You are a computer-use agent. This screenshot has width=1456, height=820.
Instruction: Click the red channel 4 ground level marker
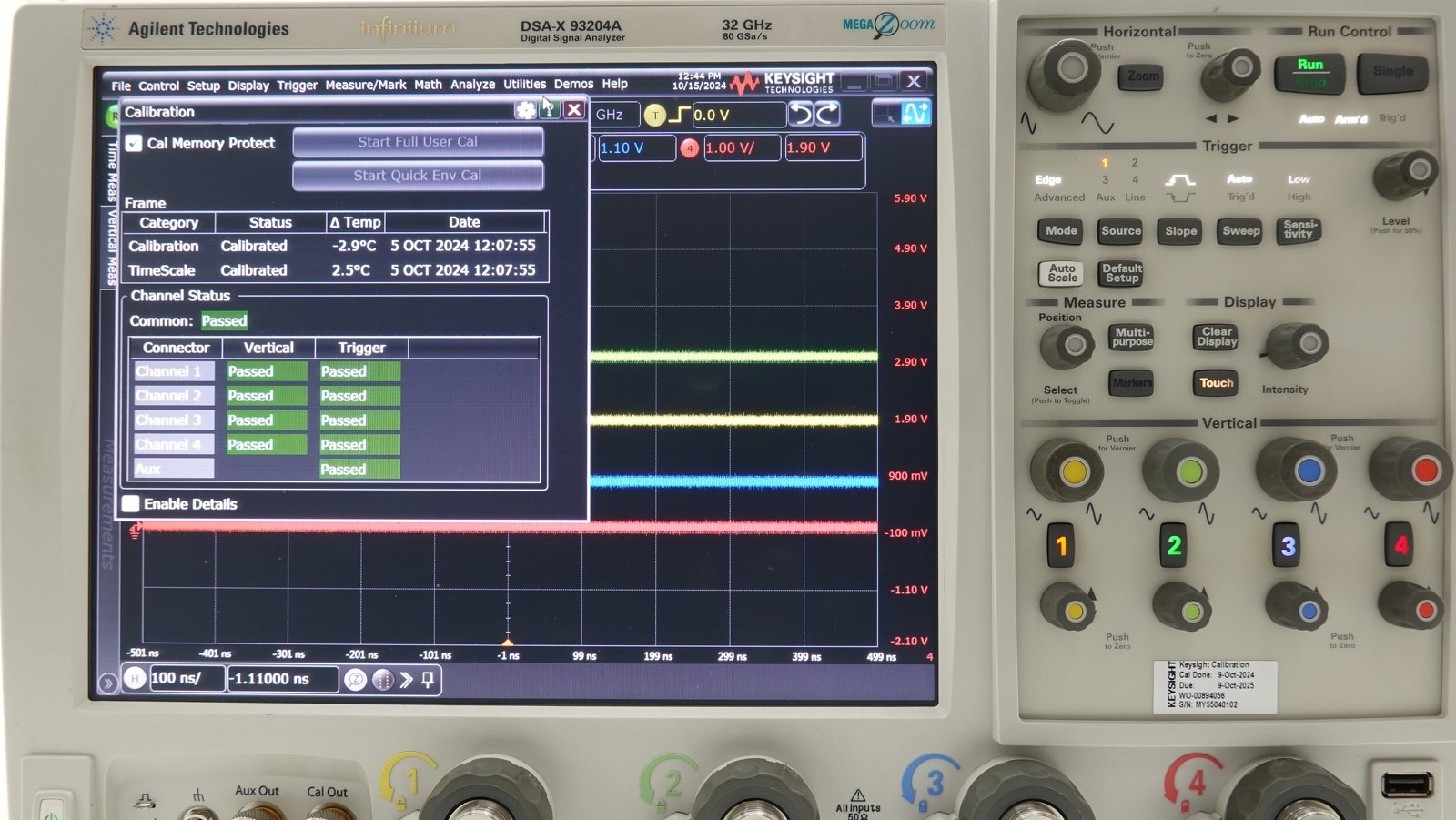point(136,530)
